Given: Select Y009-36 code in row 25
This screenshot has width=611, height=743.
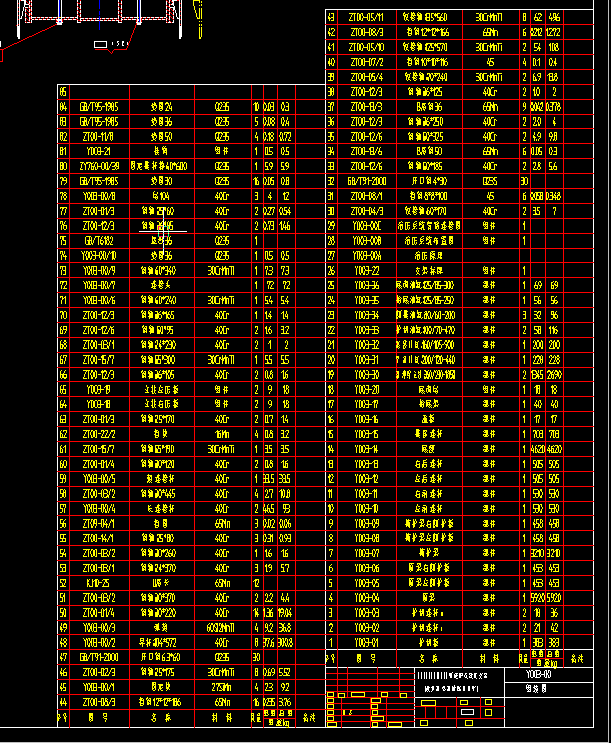Looking at the screenshot, I should coord(366,285).
